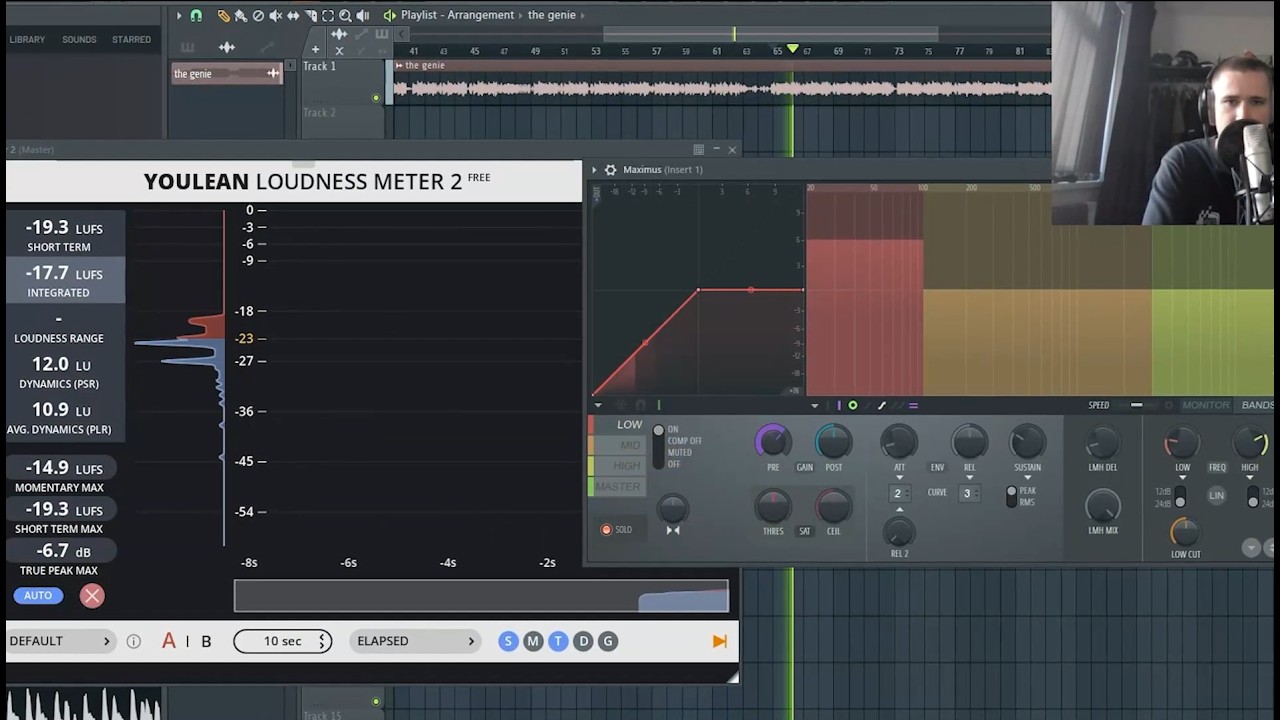Select the slip tool in Playlist toolbar

(x=293, y=15)
